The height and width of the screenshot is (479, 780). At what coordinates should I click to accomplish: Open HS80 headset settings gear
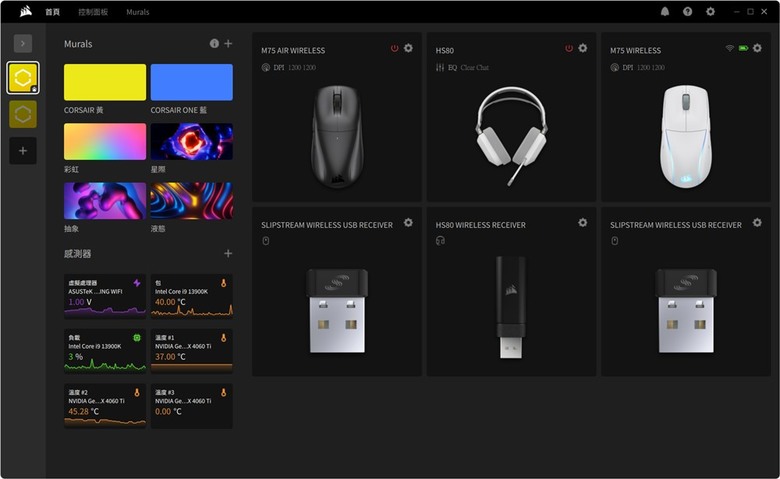(x=583, y=48)
